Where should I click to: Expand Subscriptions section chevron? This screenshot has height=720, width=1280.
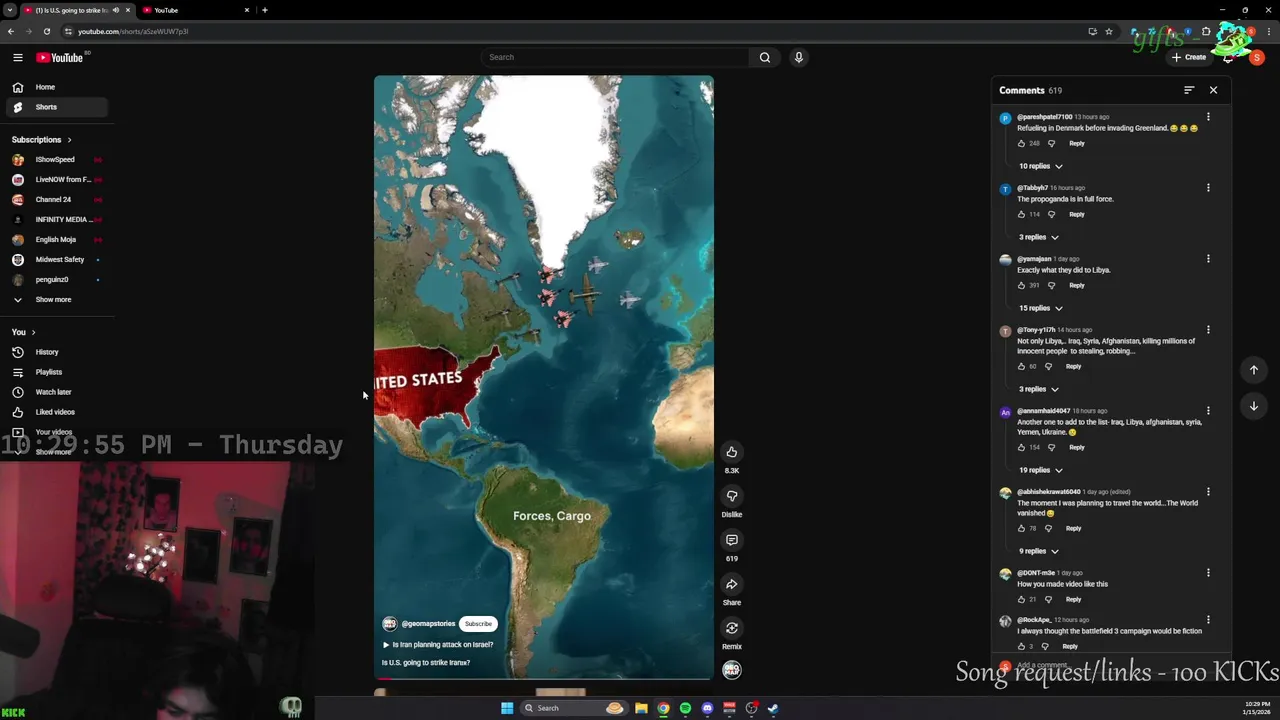pos(69,140)
